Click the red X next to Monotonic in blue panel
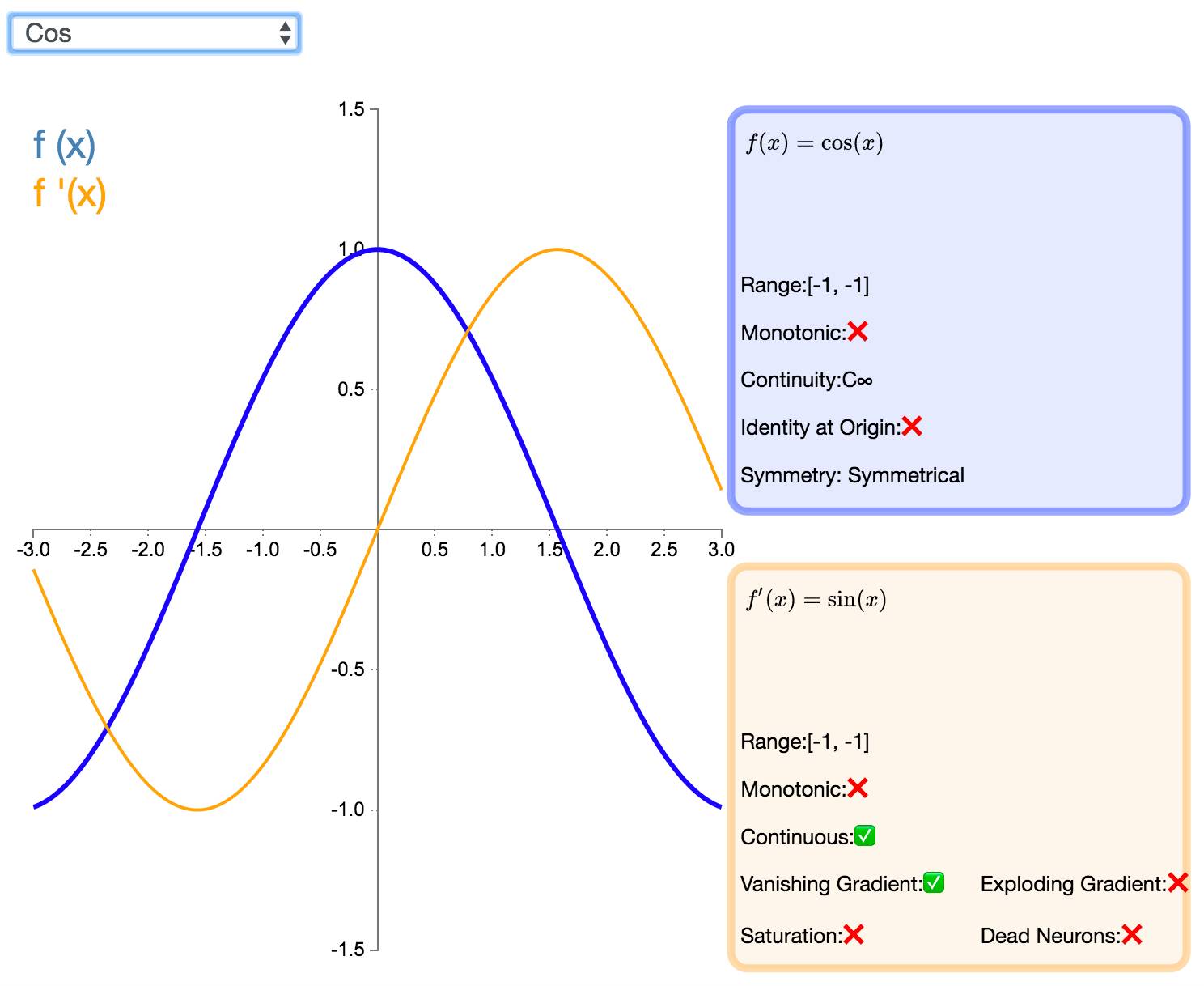Image resolution: width=1204 pixels, height=986 pixels. pyautogui.click(x=858, y=332)
